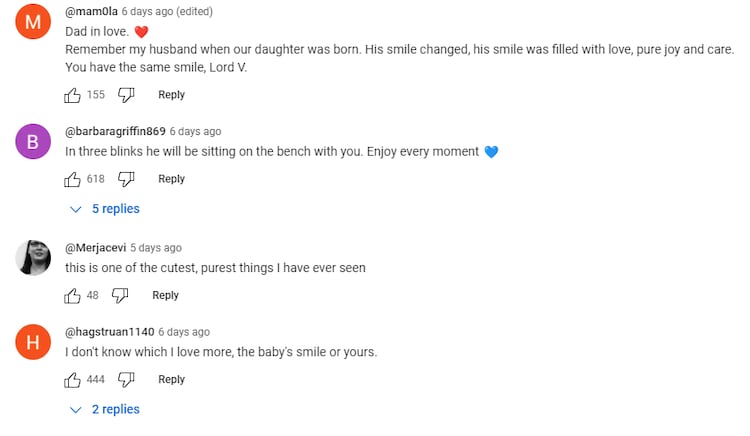
Task: Like the comment by @mam0la
Action: click(x=73, y=95)
